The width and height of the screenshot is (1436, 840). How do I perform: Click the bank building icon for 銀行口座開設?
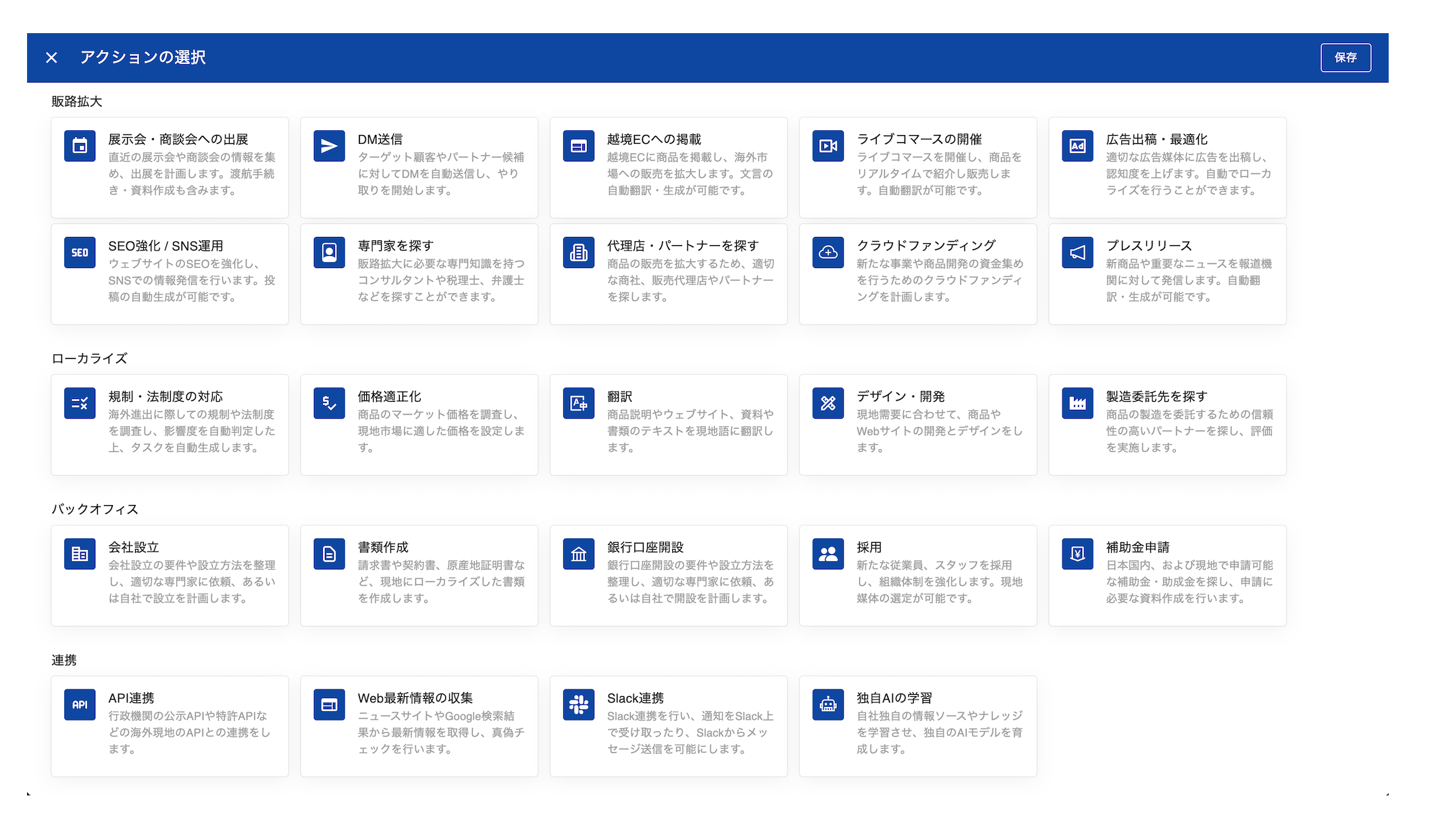578,554
